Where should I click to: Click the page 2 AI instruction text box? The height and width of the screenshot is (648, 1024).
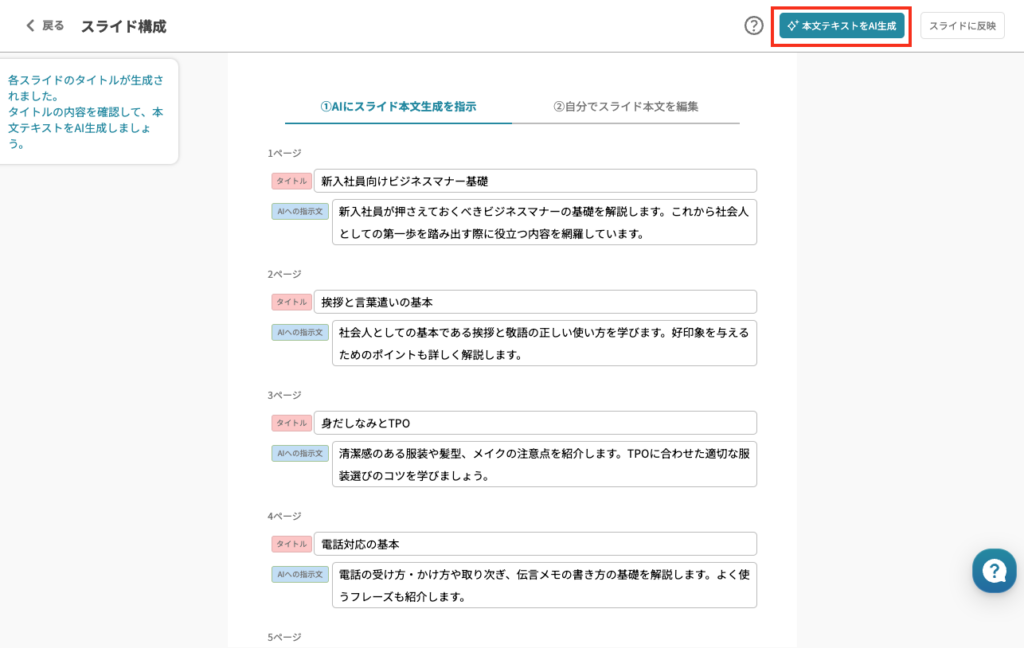[x=544, y=343]
